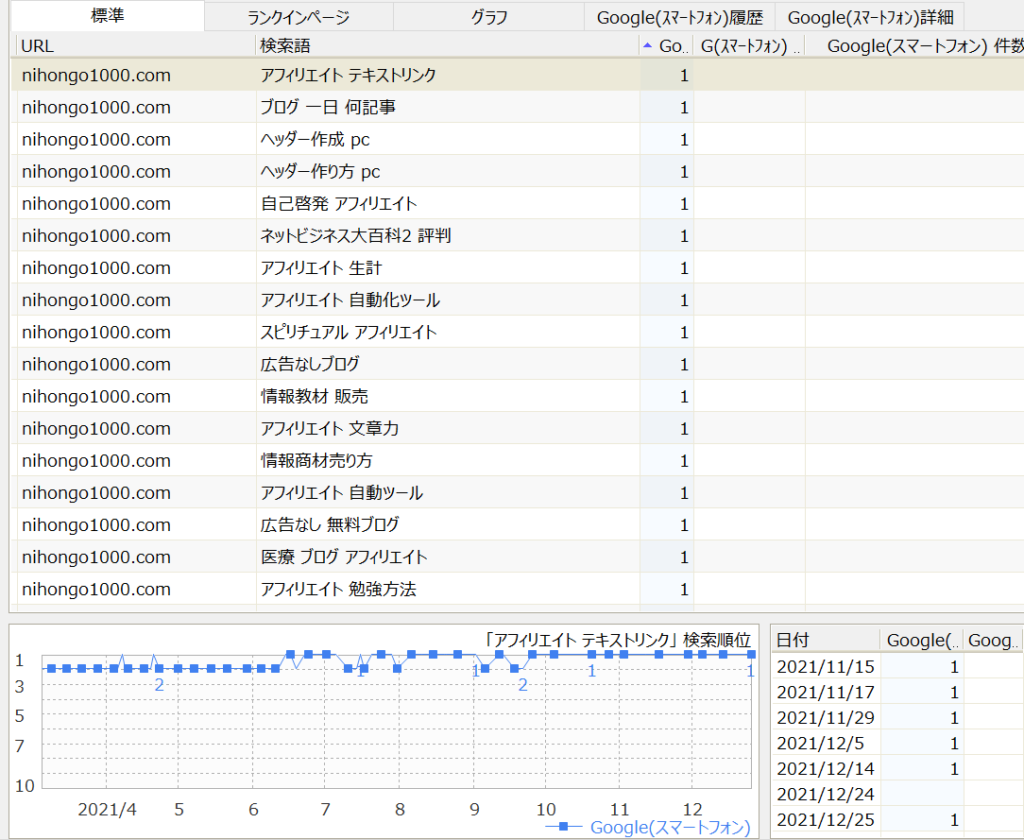Screen dimensions: 1024x840
Task: Select the row 広告なしブログ
Action: (x=517, y=364)
